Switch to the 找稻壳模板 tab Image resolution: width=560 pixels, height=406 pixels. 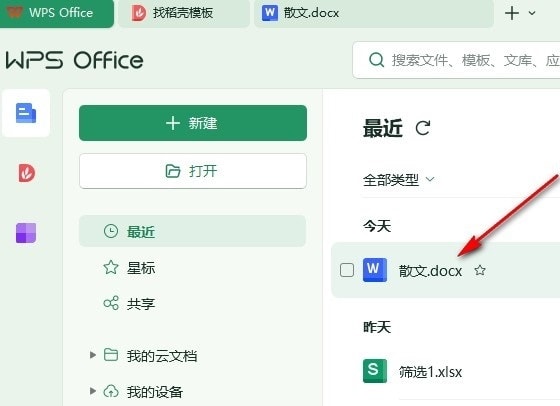(x=184, y=13)
